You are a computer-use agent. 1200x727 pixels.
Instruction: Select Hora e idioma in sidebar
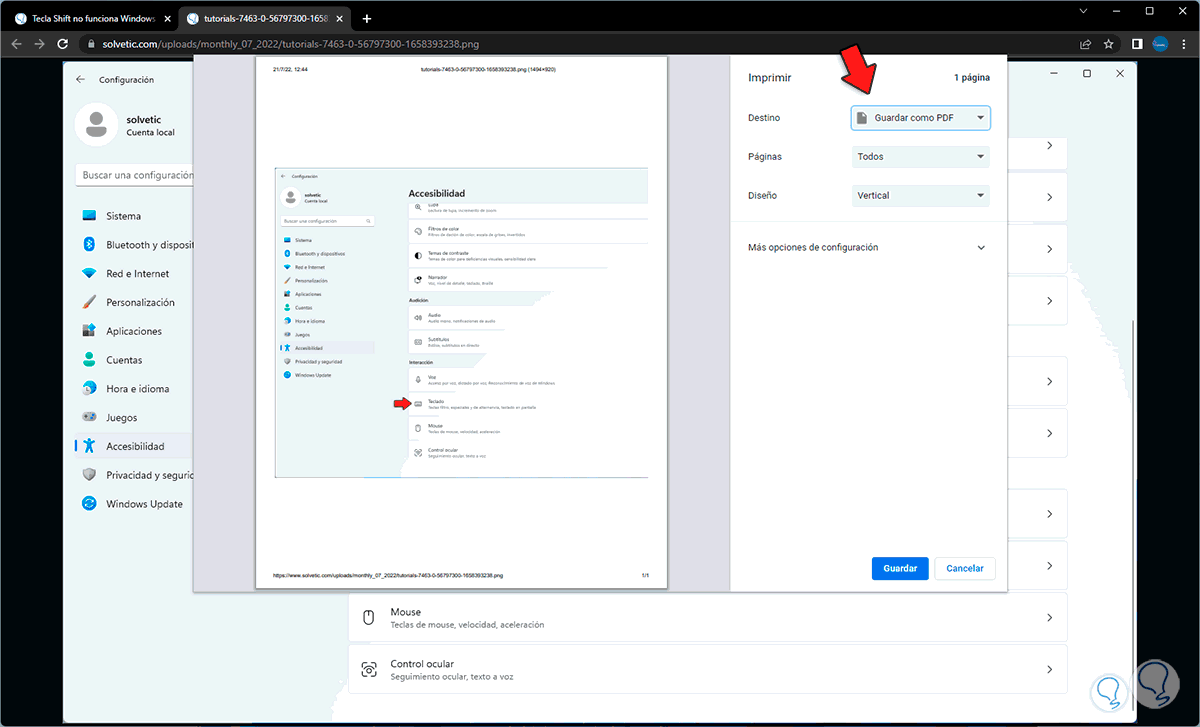(x=134, y=389)
